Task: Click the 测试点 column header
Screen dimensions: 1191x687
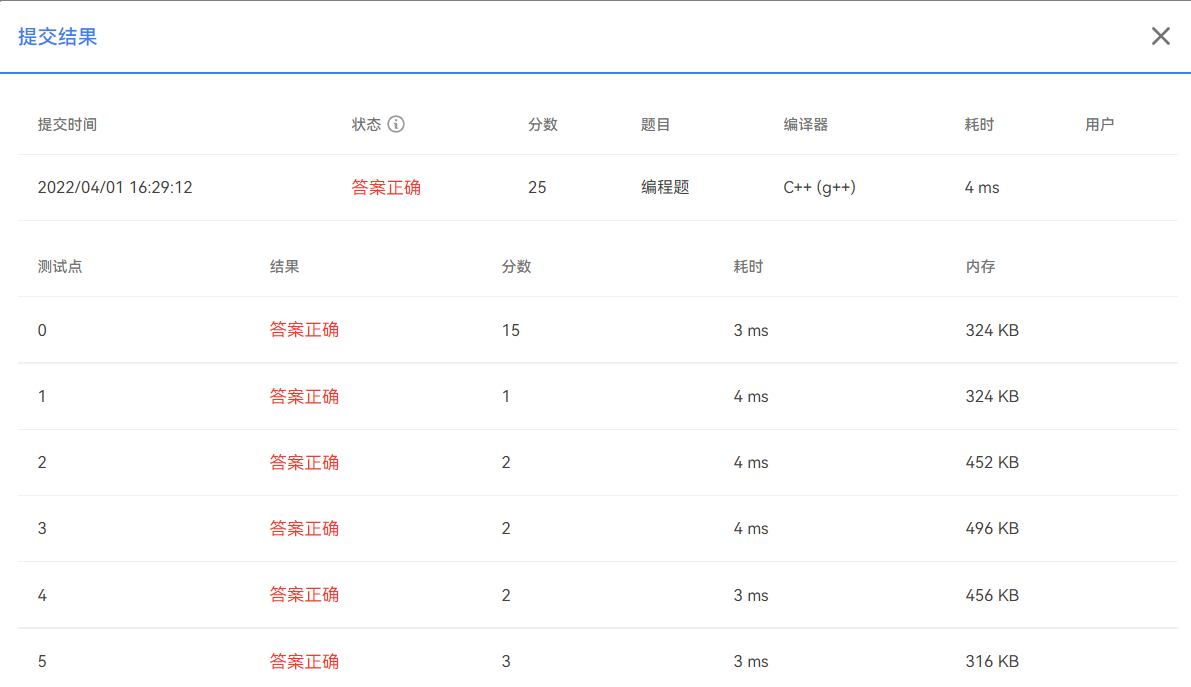Action: click(59, 267)
